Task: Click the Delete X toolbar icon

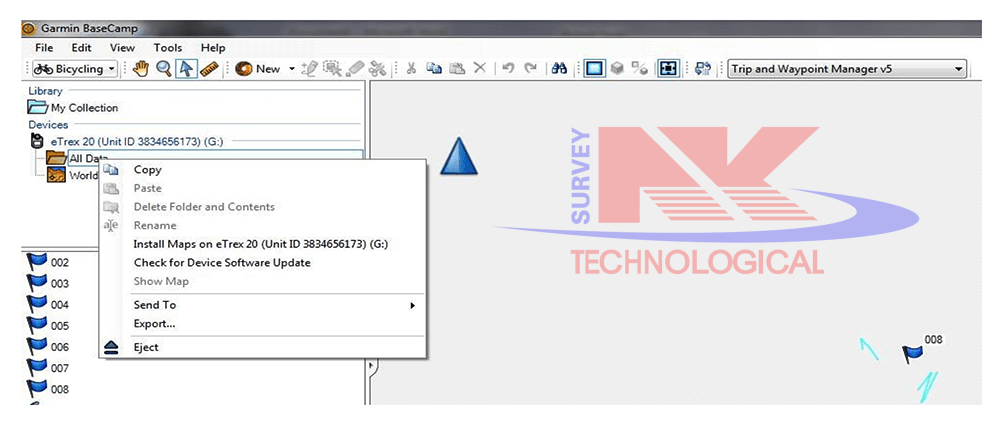Action: pos(480,69)
